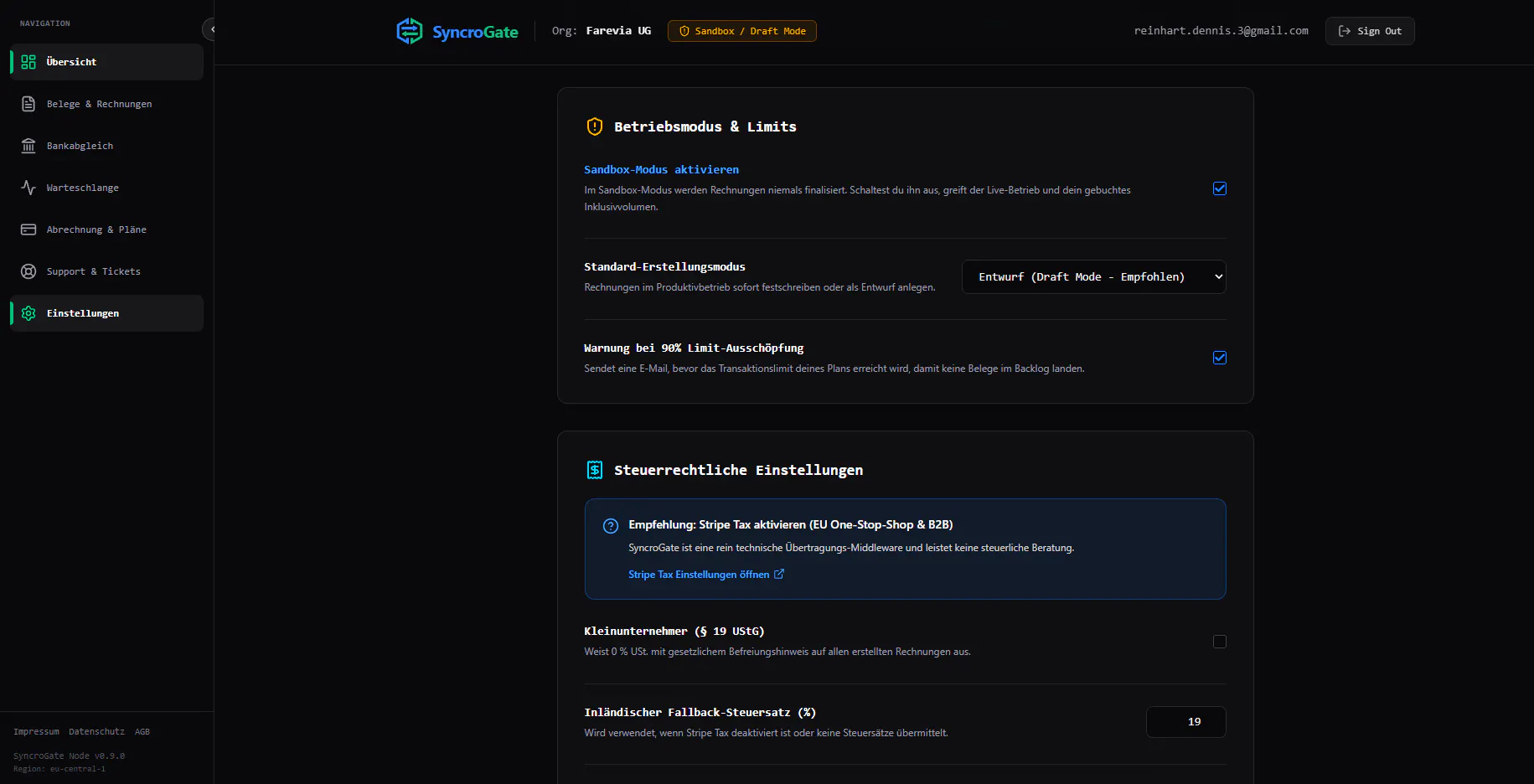Click the shield icon in Sandbox badge
Viewport: 1534px width, 784px height.
coord(684,31)
